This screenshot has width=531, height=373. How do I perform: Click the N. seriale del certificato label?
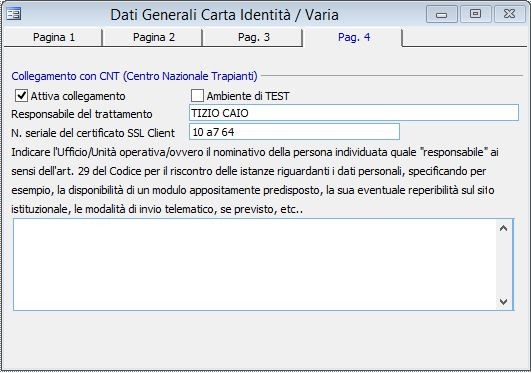click(x=93, y=133)
